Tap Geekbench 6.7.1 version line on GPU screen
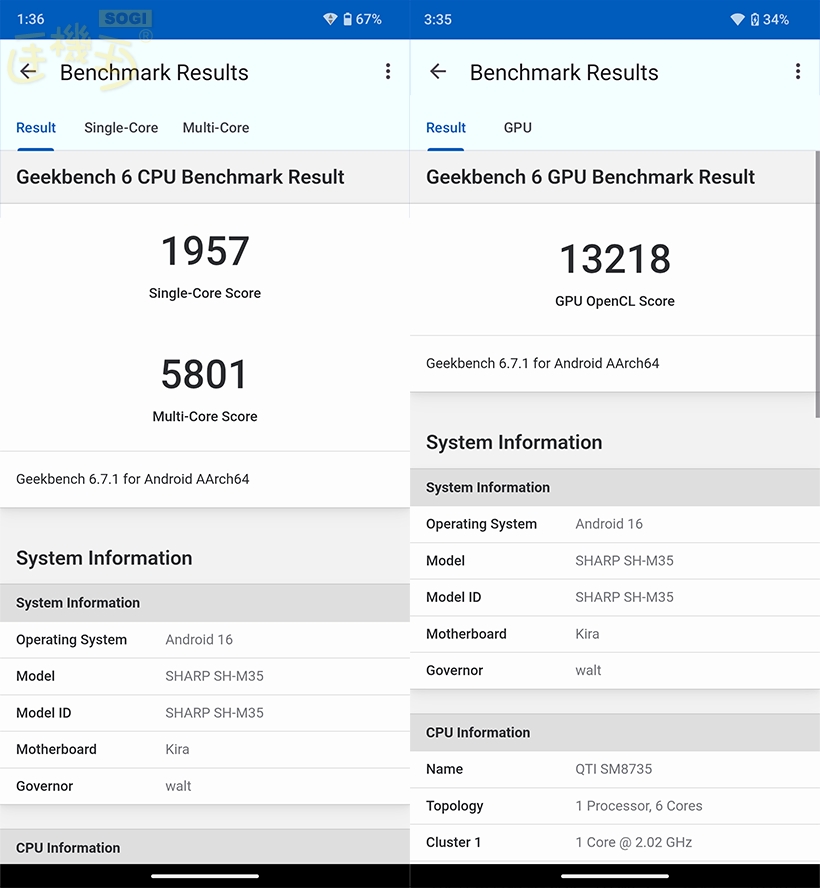Viewport: 820px width, 888px height. click(543, 364)
